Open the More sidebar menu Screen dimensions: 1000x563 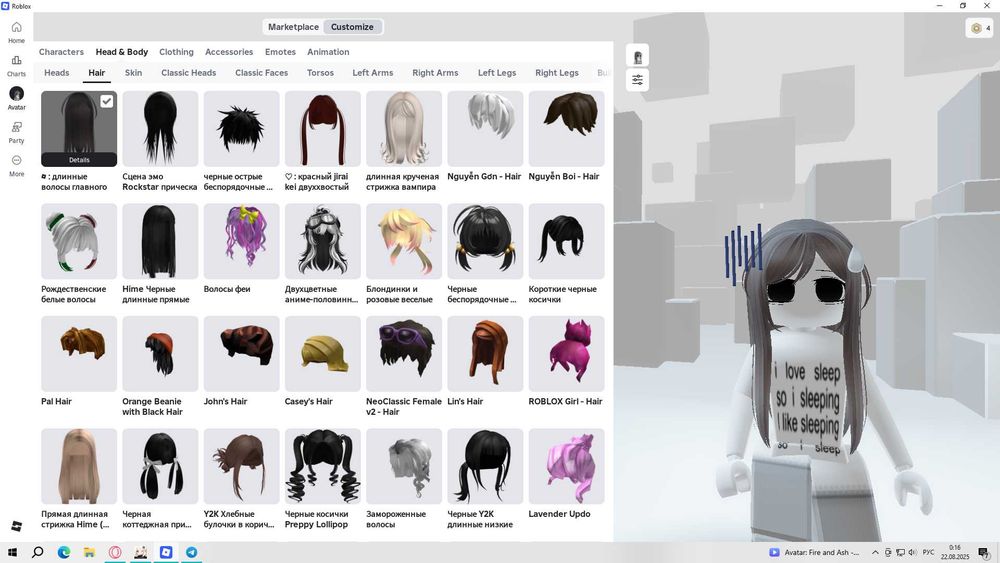(x=17, y=165)
